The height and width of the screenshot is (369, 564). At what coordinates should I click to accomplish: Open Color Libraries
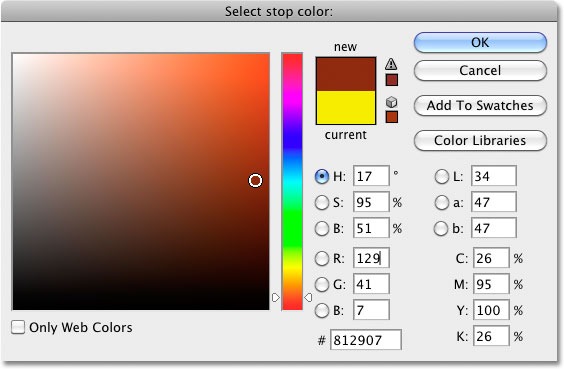point(480,140)
